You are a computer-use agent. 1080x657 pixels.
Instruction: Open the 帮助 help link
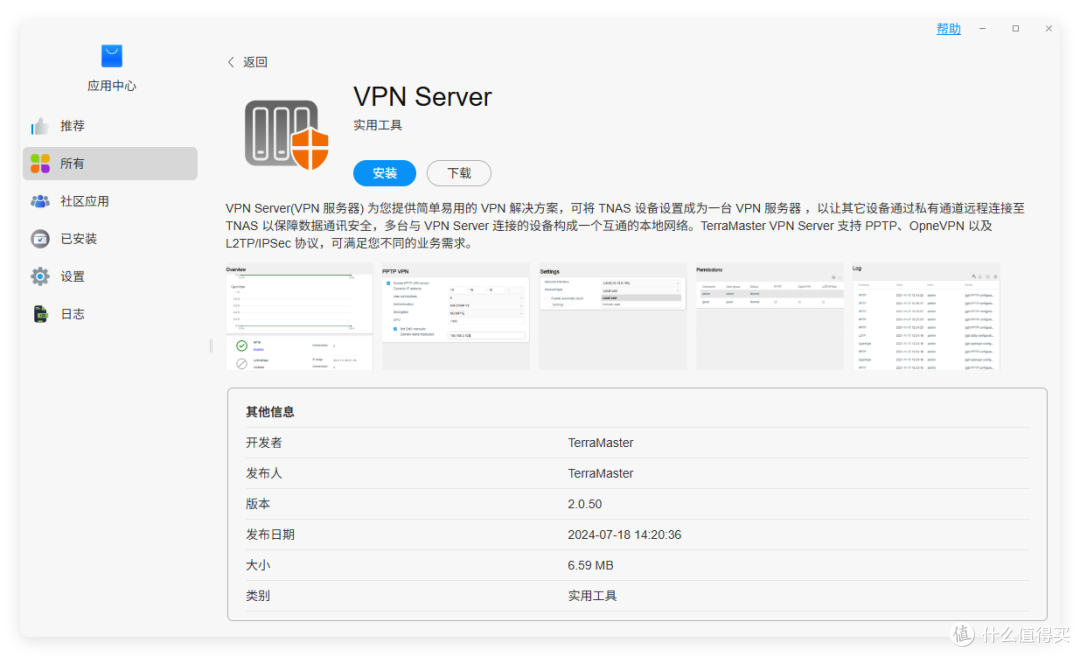pos(948,28)
